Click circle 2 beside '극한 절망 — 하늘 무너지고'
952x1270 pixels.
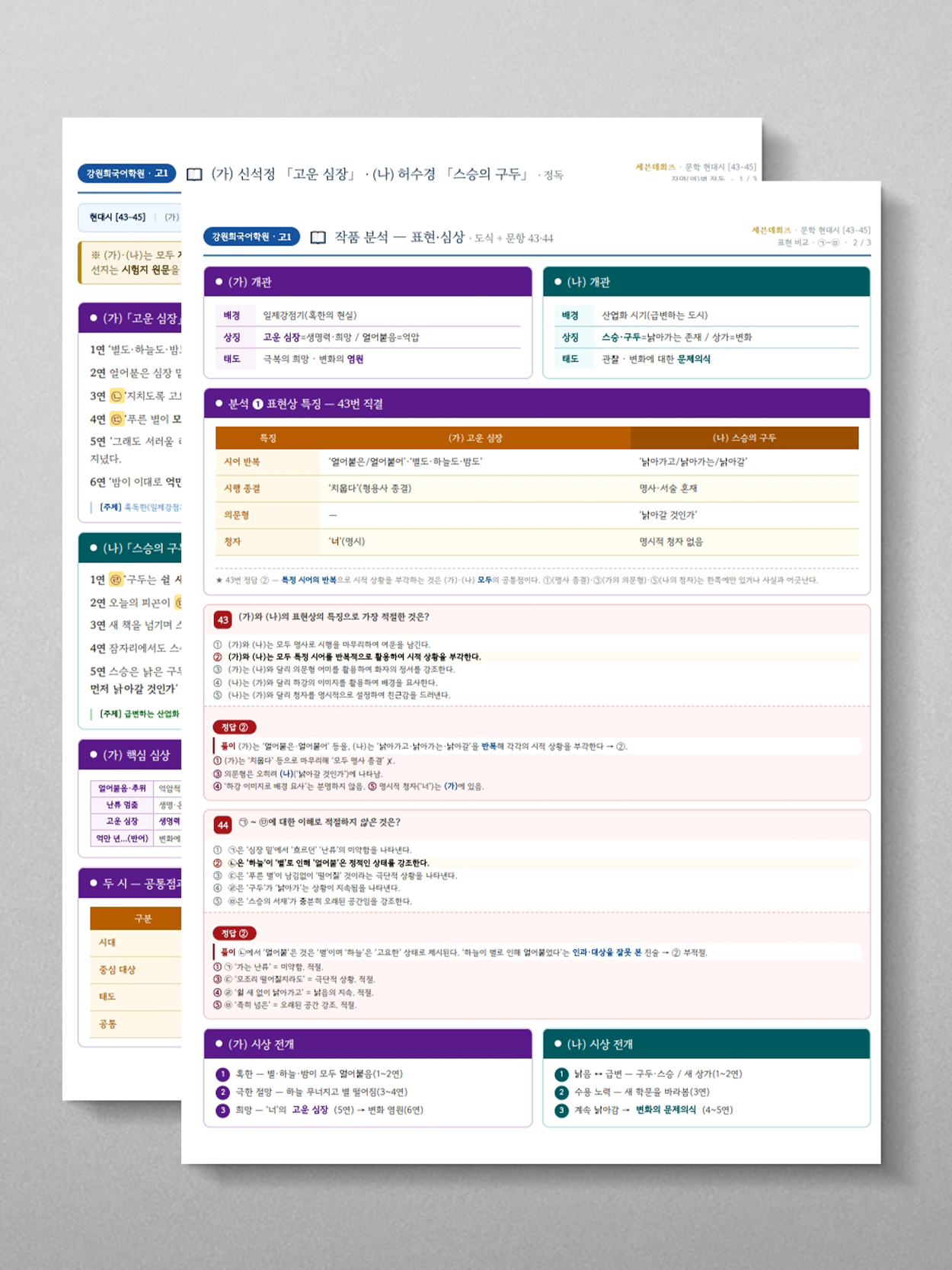click(x=222, y=1092)
